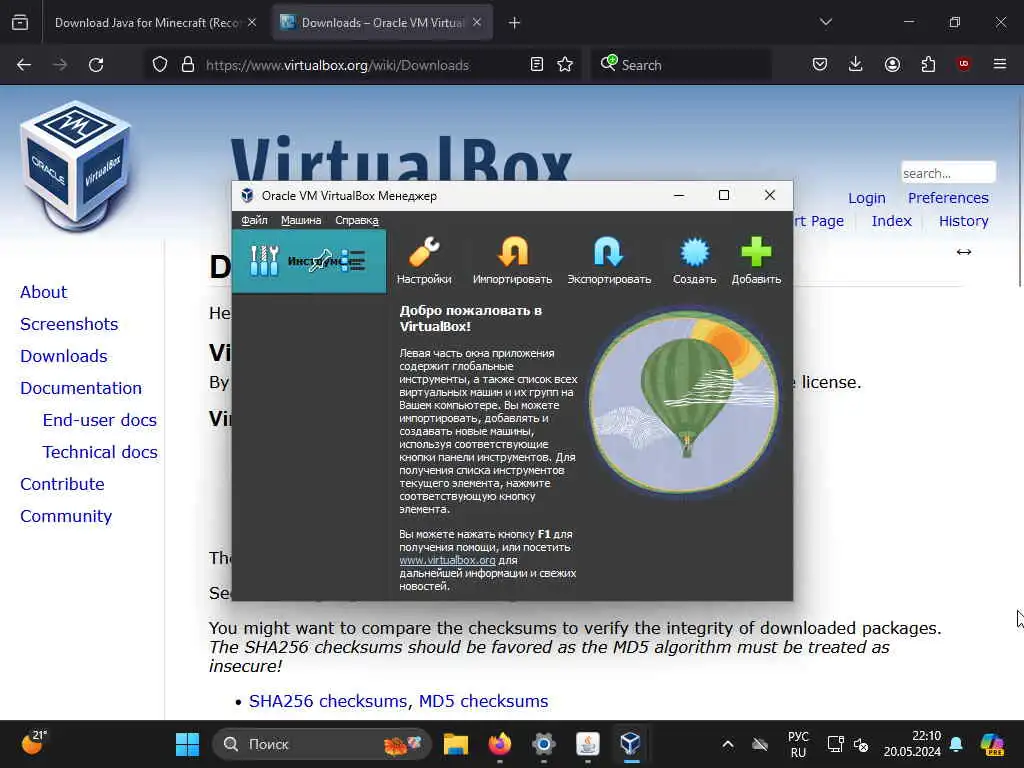Open the list all tabs dropdown
The height and width of the screenshot is (768, 1024).
(x=825, y=23)
